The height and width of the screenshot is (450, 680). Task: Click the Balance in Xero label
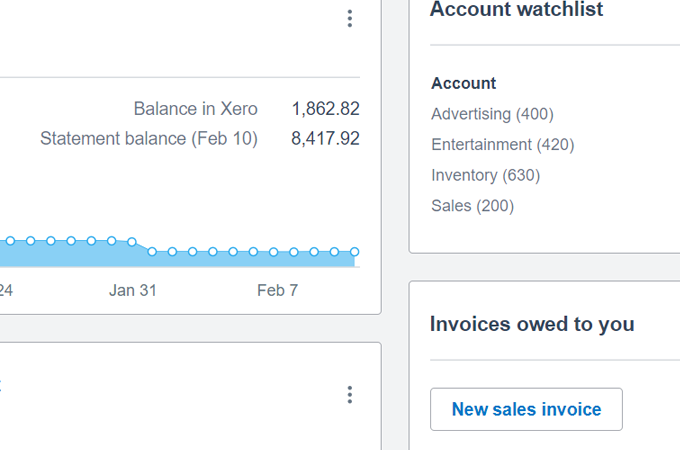[x=195, y=109]
